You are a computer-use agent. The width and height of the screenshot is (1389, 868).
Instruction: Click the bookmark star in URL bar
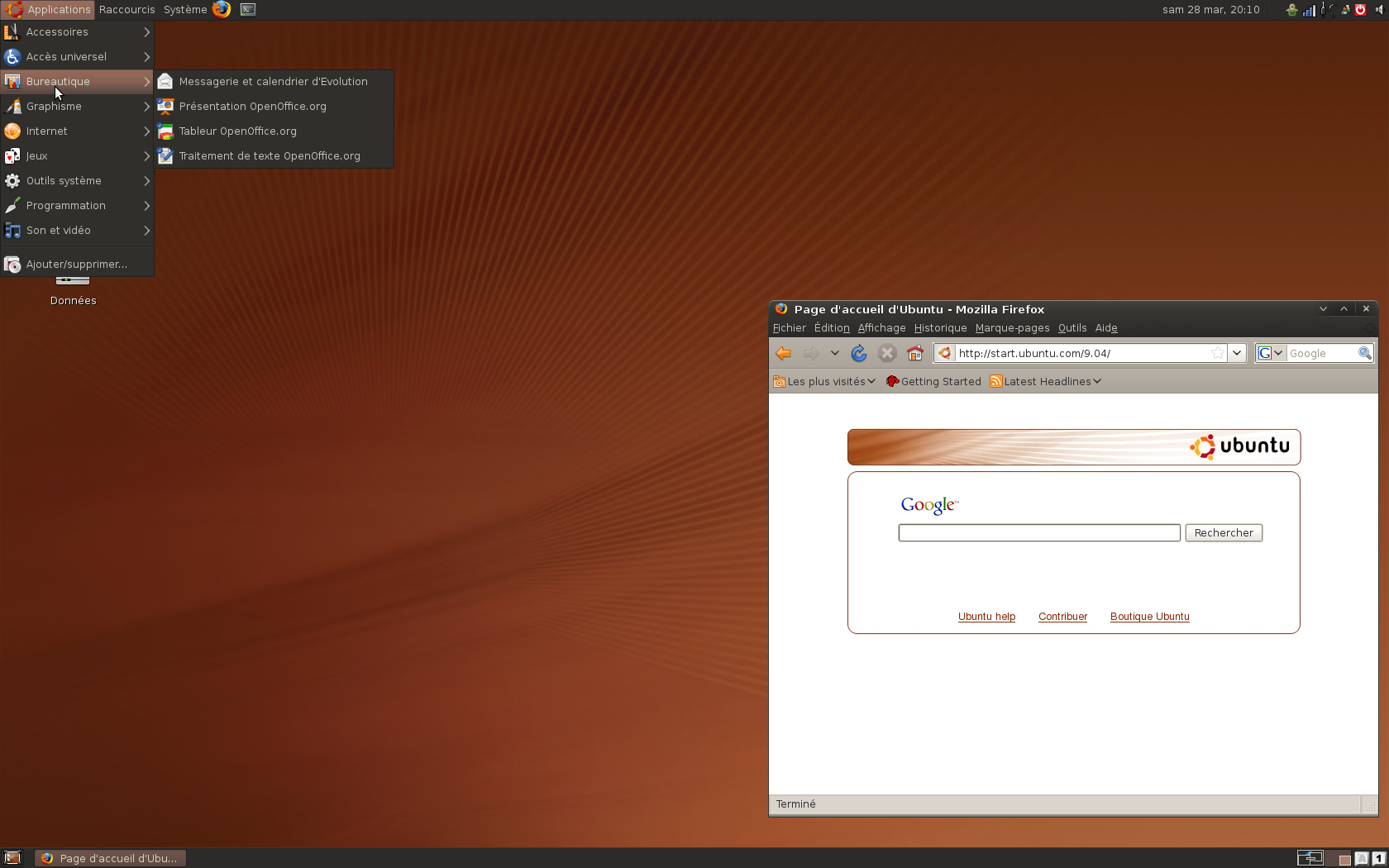(1217, 353)
